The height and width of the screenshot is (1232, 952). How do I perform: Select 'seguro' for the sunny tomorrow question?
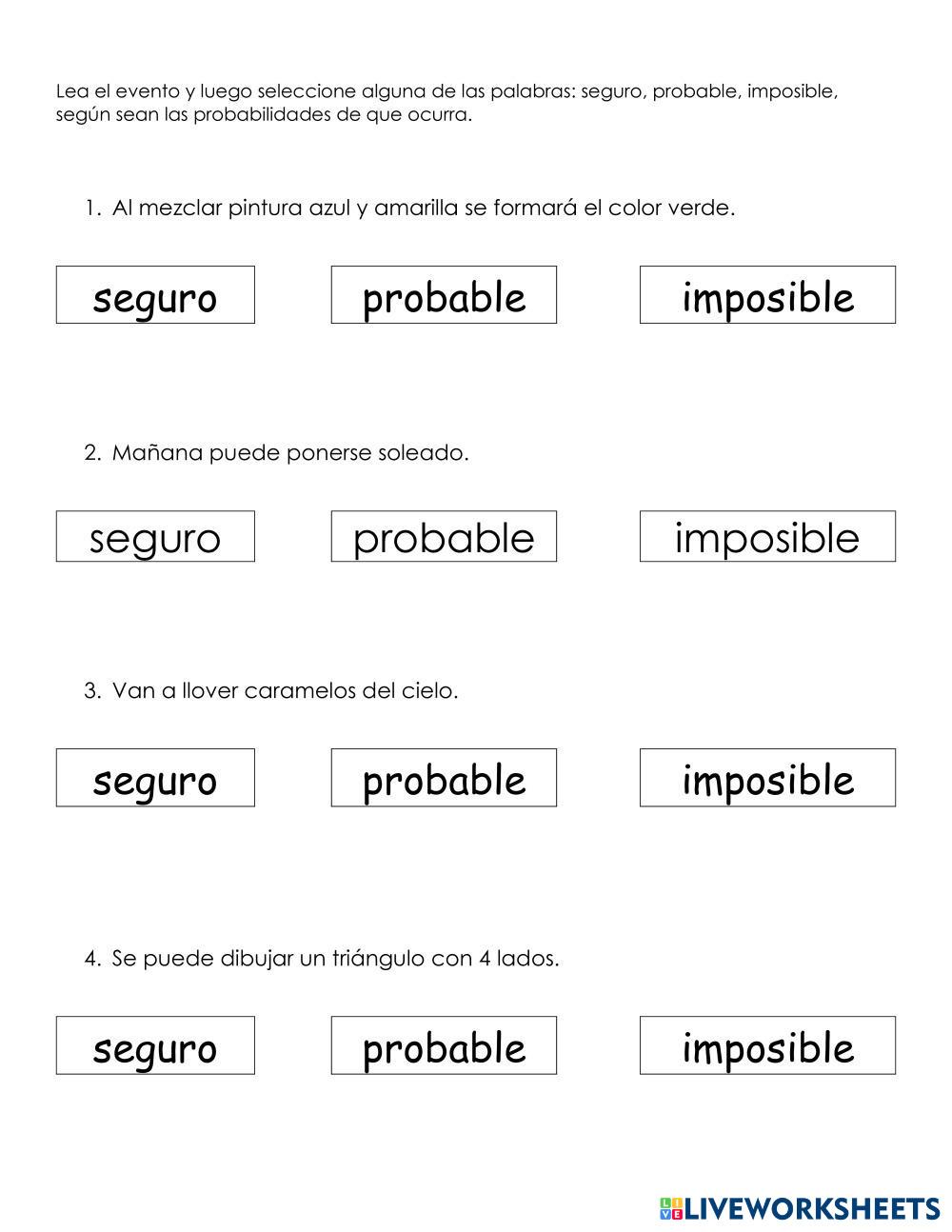tap(155, 536)
